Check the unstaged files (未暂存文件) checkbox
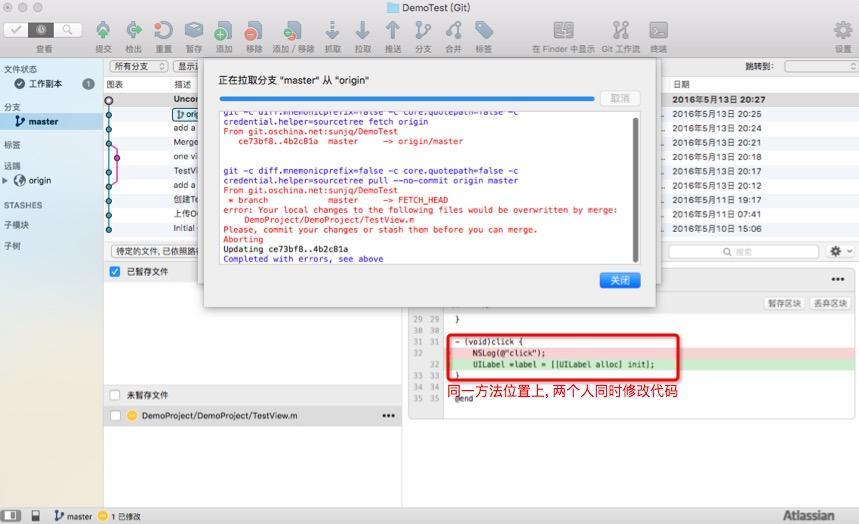The image size is (859, 524). 115,395
